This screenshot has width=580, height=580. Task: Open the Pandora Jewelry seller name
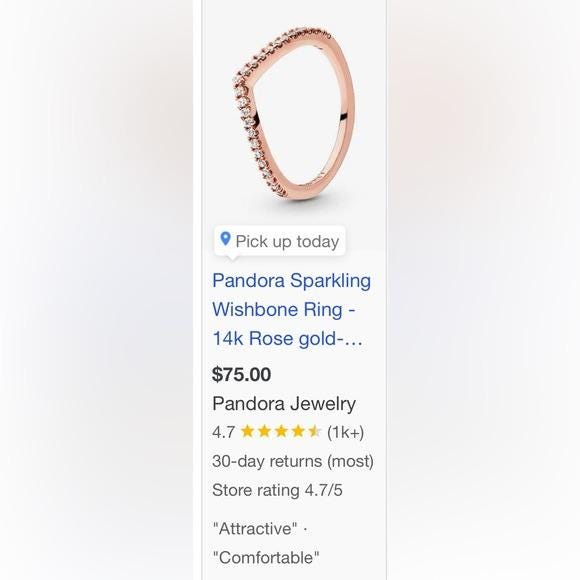(x=284, y=403)
